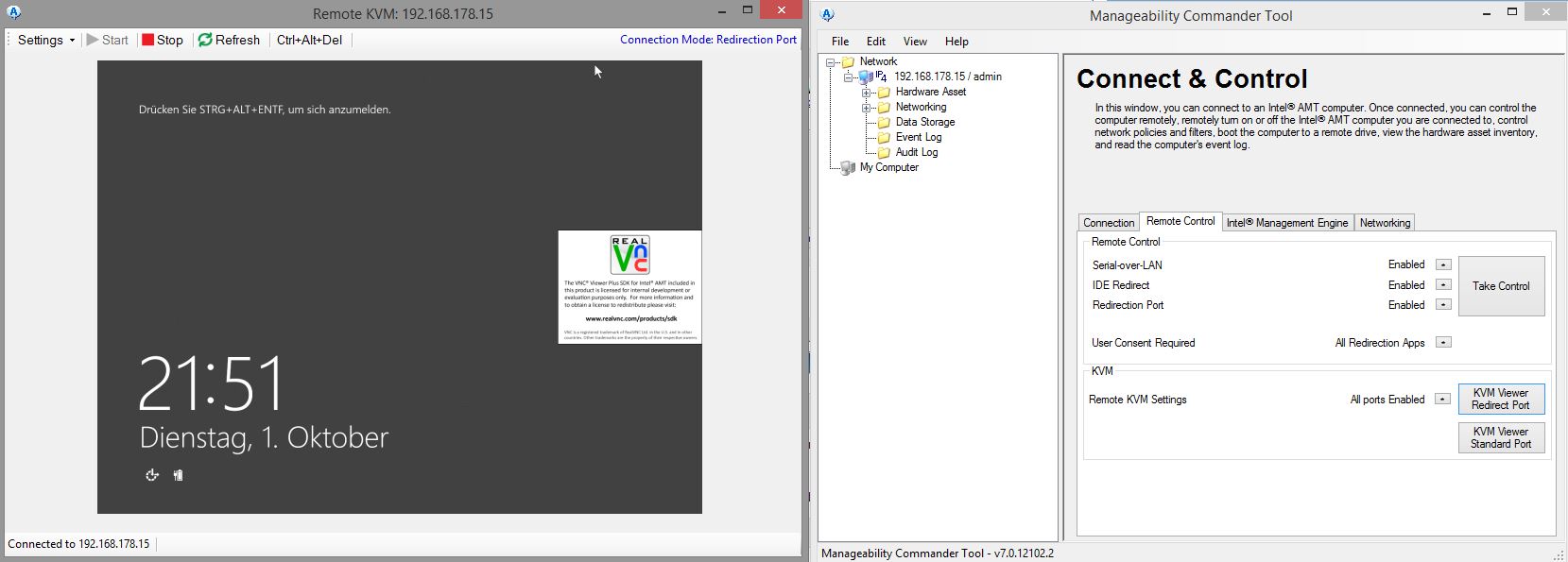
Task: Collapse the Network tree node
Action: click(831, 62)
